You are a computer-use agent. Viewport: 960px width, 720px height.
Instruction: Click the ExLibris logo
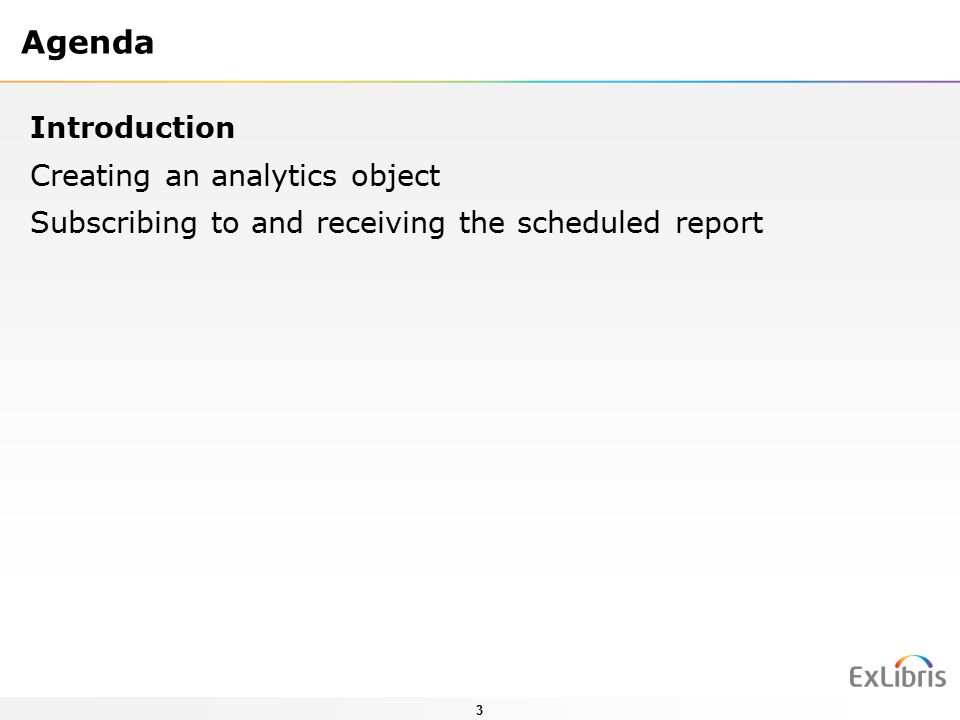click(898, 672)
